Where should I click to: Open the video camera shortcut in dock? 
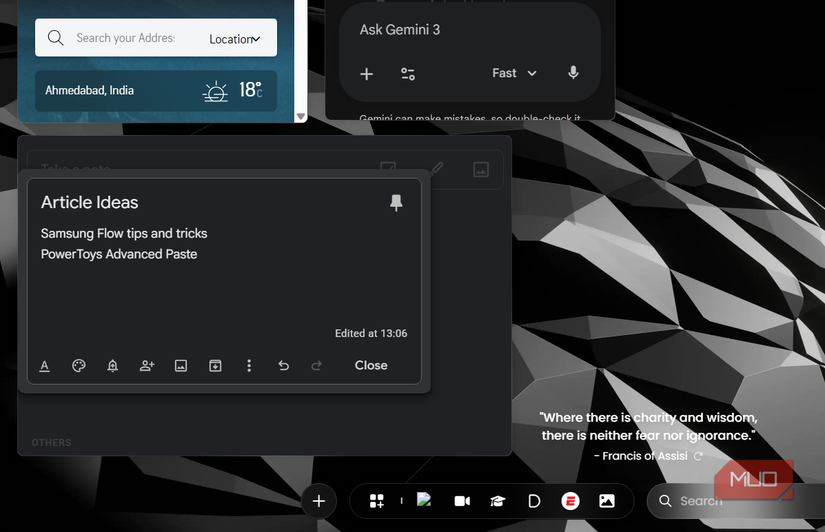pyautogui.click(x=462, y=501)
